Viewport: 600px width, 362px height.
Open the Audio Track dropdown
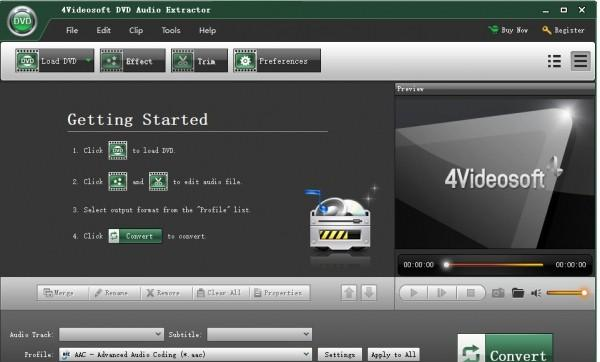[x=111, y=334]
